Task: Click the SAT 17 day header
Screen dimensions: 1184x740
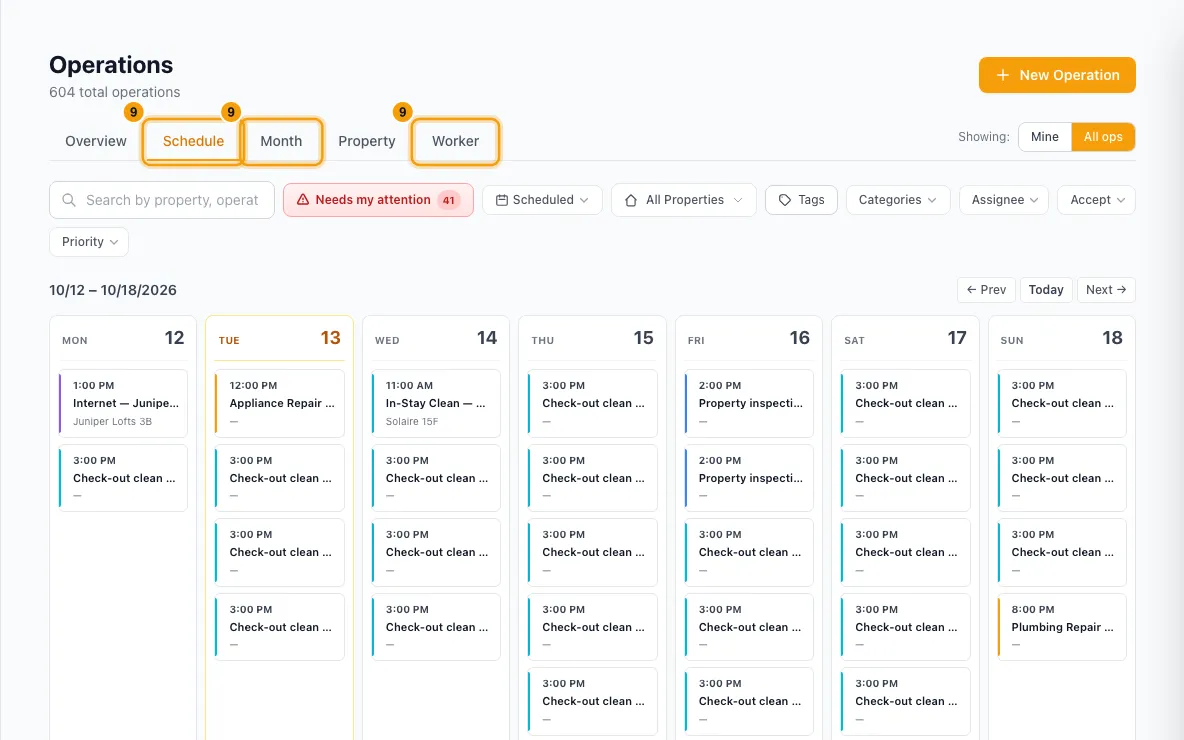Action: pyautogui.click(x=905, y=338)
